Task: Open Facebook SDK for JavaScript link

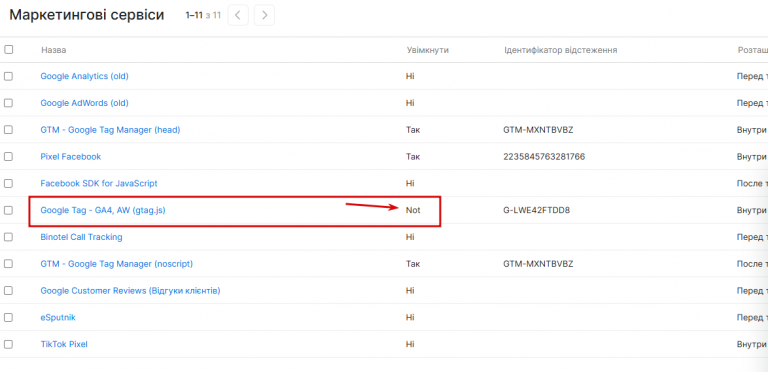Action: [99, 184]
